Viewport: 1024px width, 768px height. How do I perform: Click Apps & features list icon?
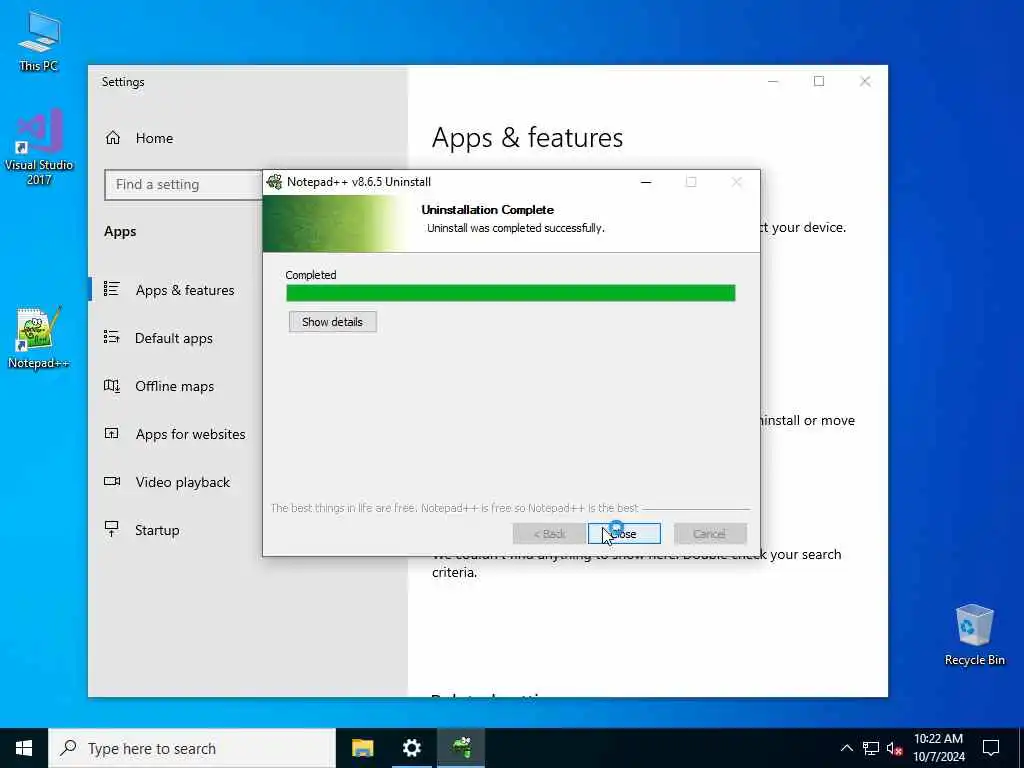click(x=112, y=289)
